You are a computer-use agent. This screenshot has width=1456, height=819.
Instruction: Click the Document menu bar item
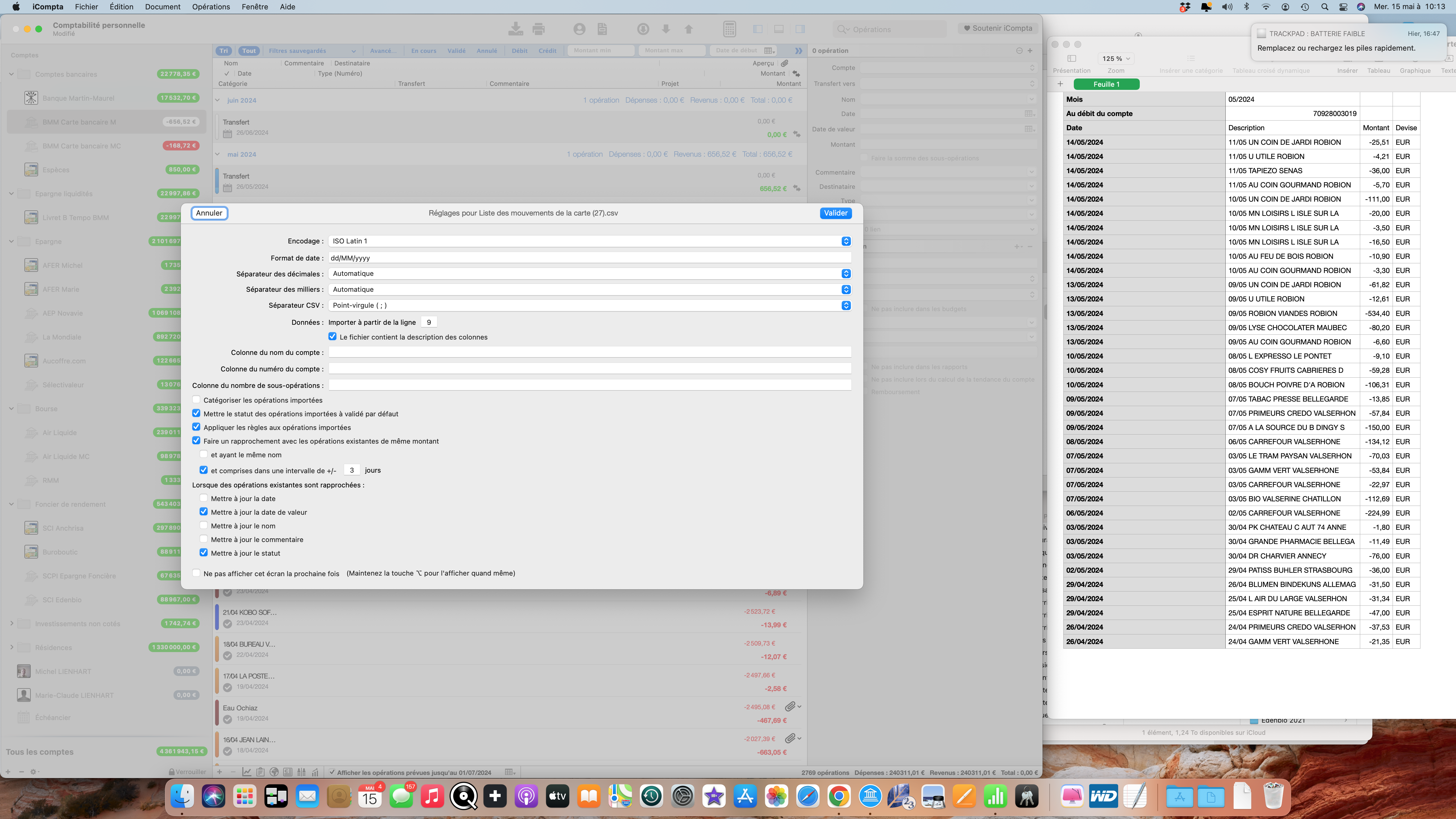(163, 7)
